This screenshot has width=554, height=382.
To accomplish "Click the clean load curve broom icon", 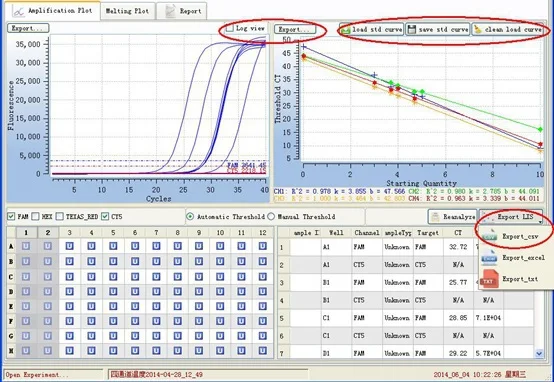I will (478, 30).
